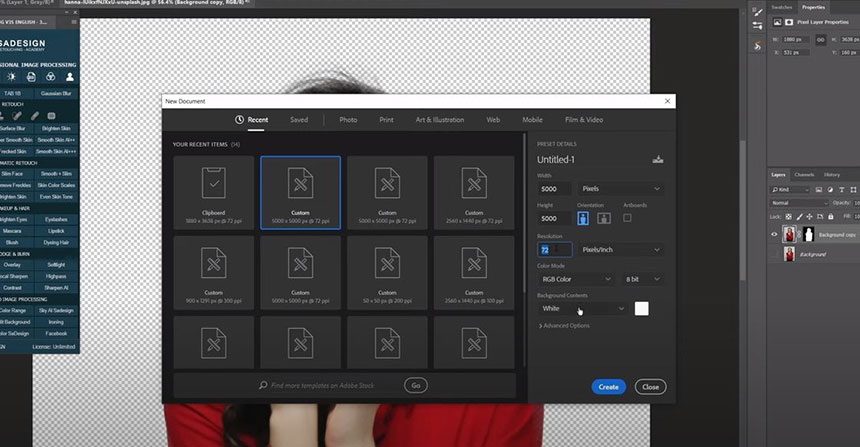Switch to the Art & Illustration tab
The height and width of the screenshot is (447, 860).
[440, 120]
